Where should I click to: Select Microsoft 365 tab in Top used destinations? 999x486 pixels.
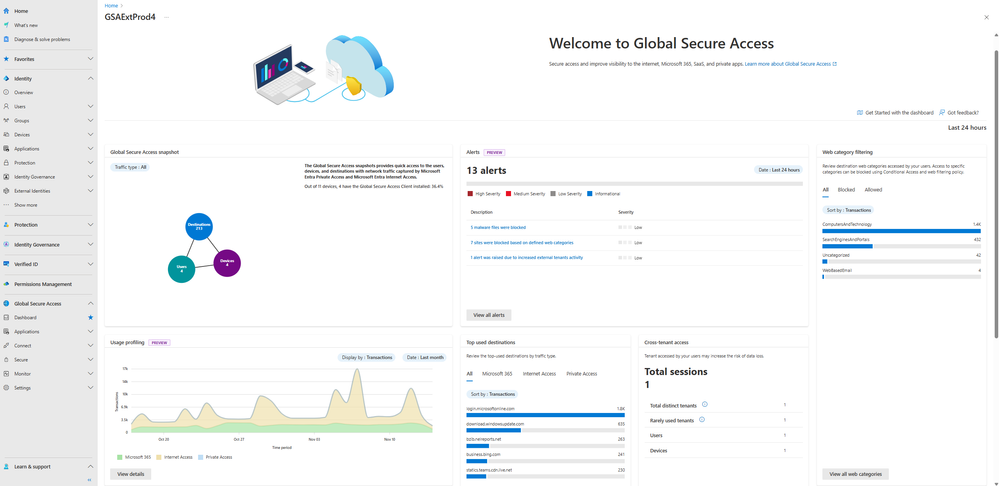[x=497, y=374]
